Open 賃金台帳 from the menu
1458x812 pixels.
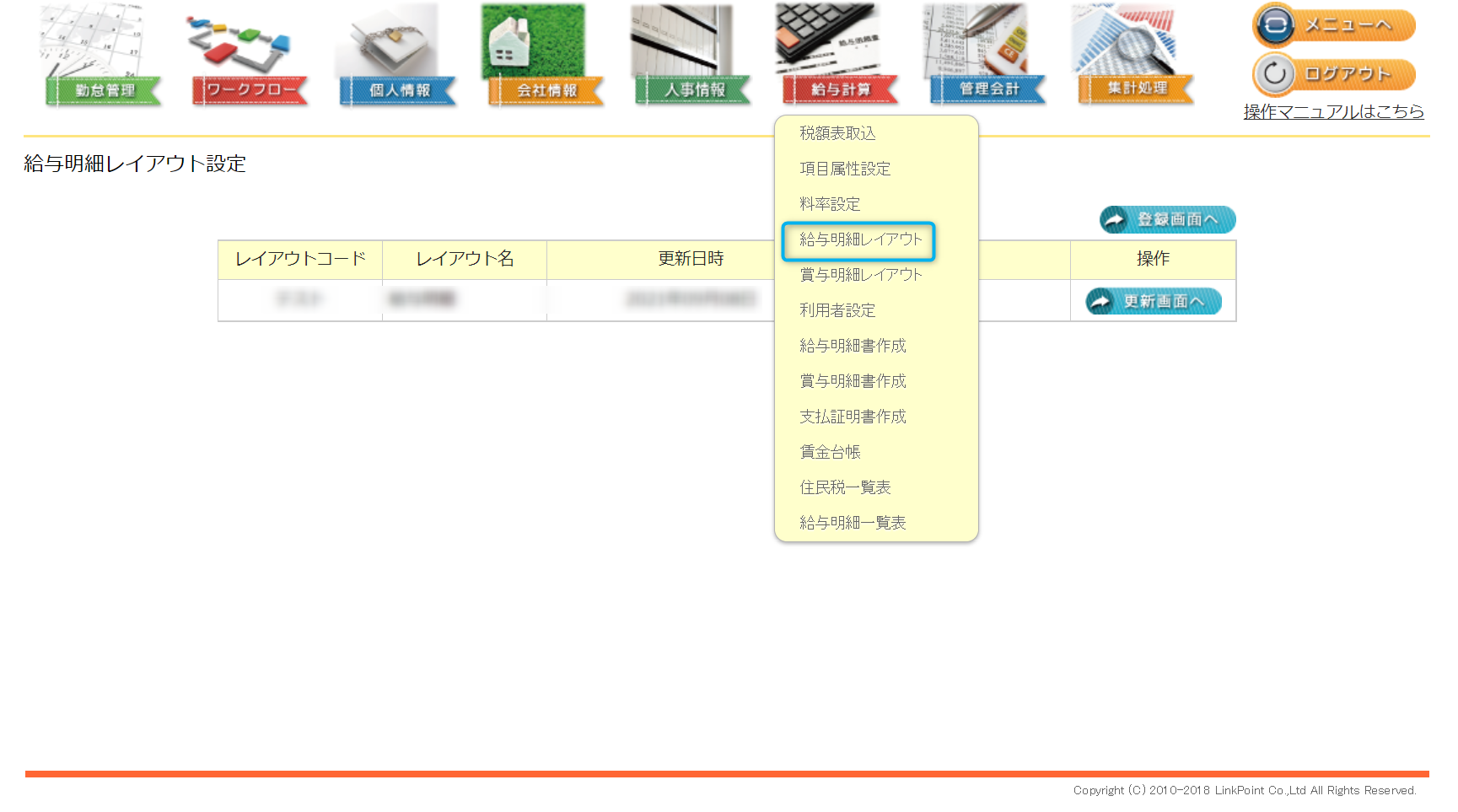click(x=830, y=452)
